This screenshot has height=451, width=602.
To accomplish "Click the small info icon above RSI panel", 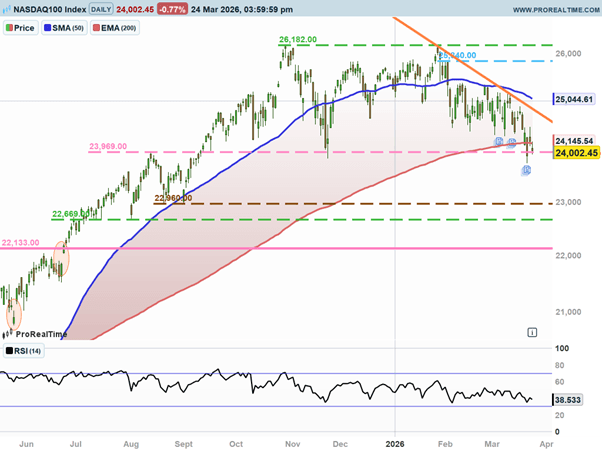I will pyautogui.click(x=532, y=332).
